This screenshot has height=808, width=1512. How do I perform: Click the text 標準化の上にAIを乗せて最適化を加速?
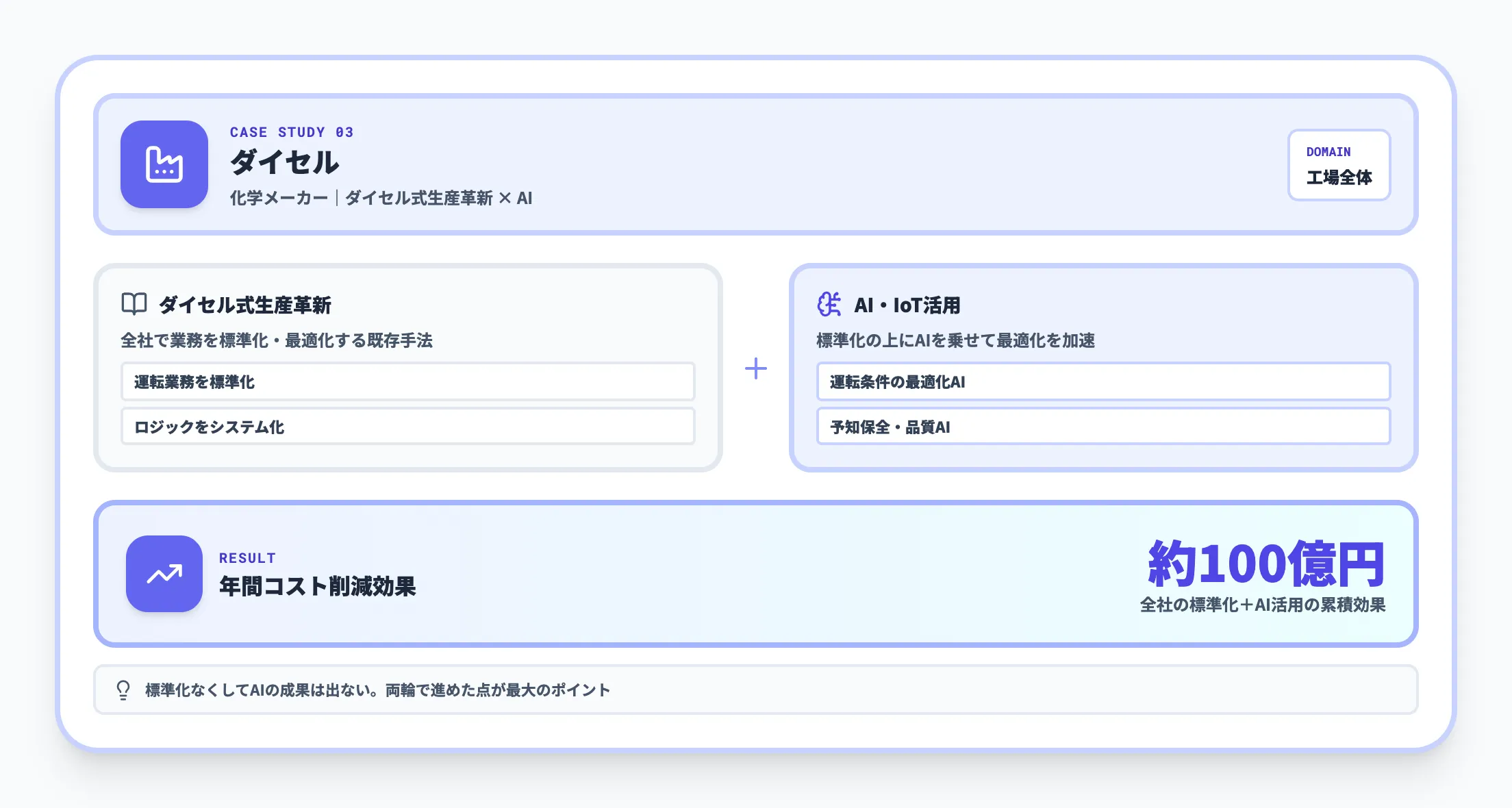tap(955, 340)
